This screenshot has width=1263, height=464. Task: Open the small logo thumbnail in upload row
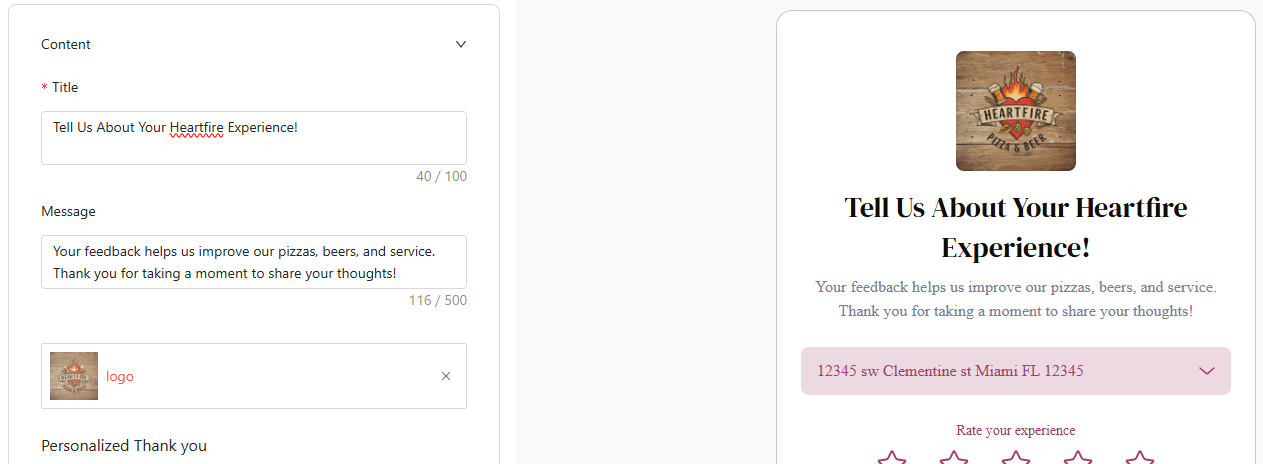(74, 376)
